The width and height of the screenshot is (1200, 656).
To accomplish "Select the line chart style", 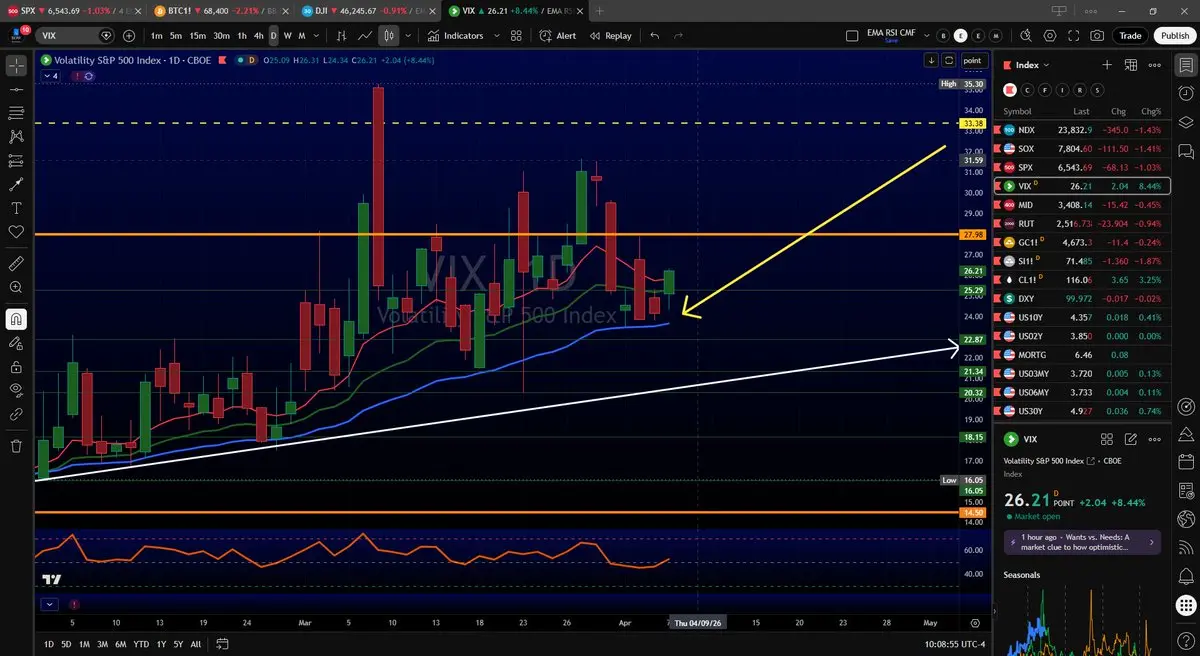I will 365,36.
